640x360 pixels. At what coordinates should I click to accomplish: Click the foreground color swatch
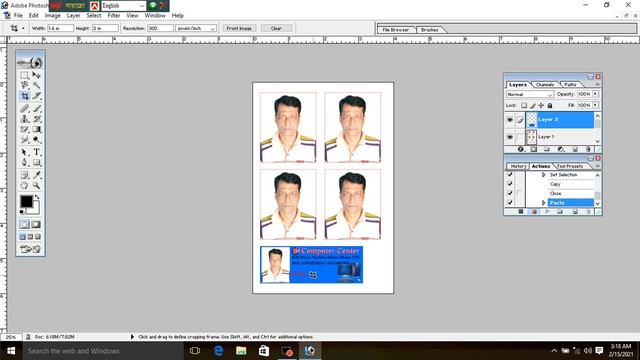(26, 201)
